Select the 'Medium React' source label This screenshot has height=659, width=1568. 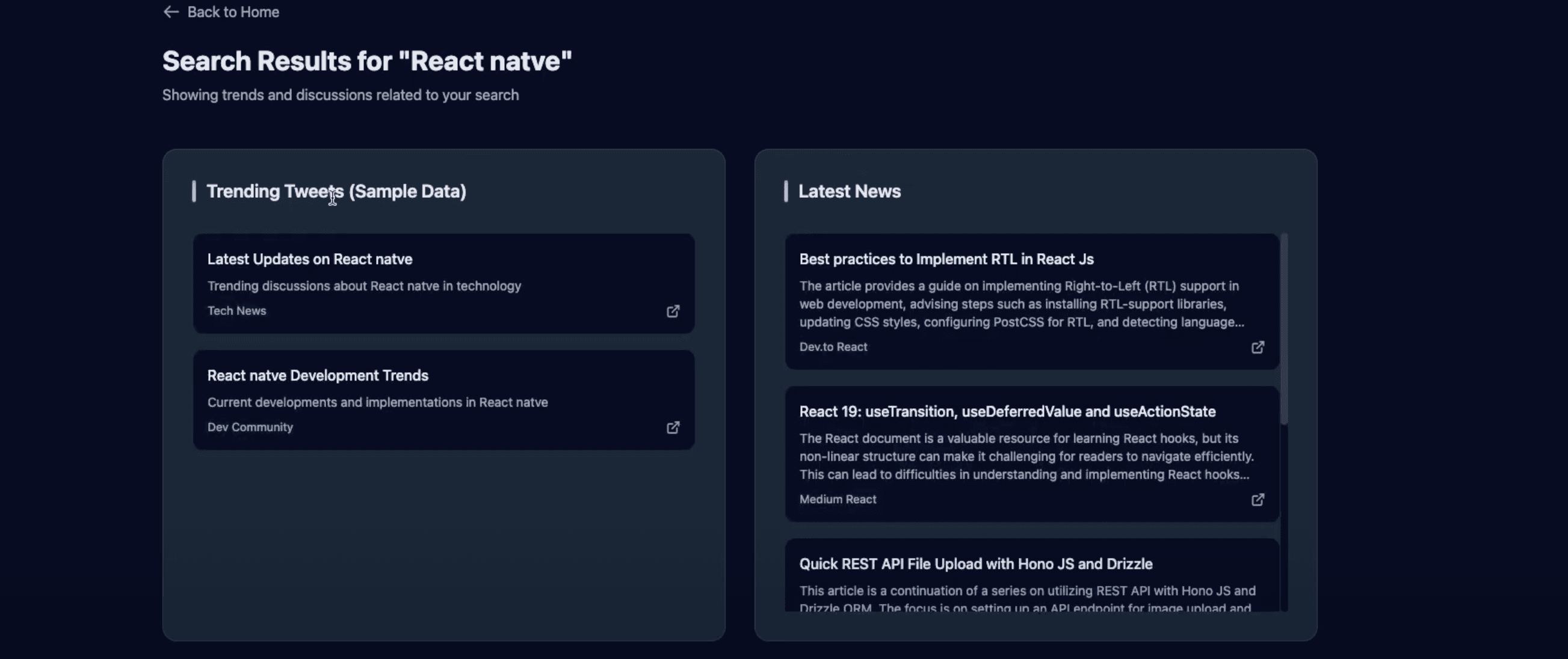[x=838, y=499]
